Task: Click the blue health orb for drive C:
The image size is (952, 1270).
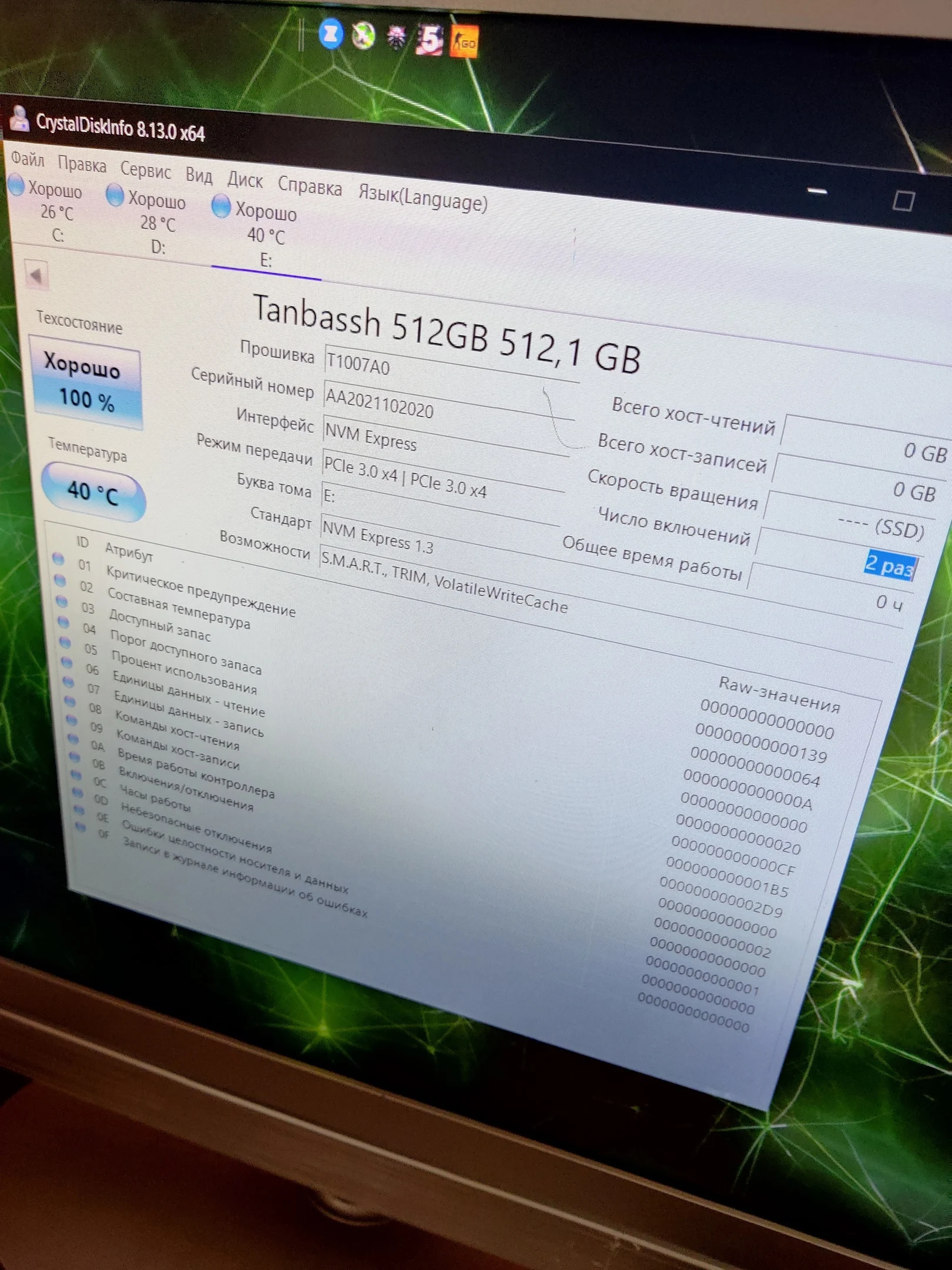Action: coord(16,185)
